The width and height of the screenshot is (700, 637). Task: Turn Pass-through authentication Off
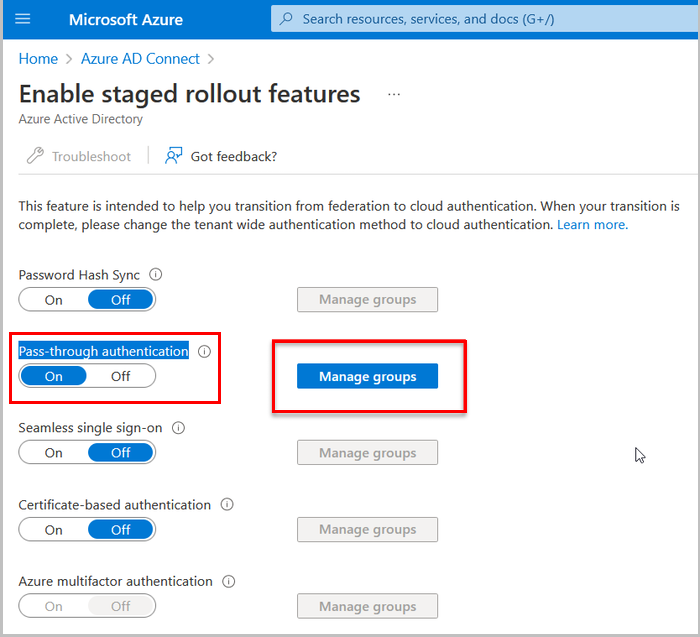click(x=121, y=376)
